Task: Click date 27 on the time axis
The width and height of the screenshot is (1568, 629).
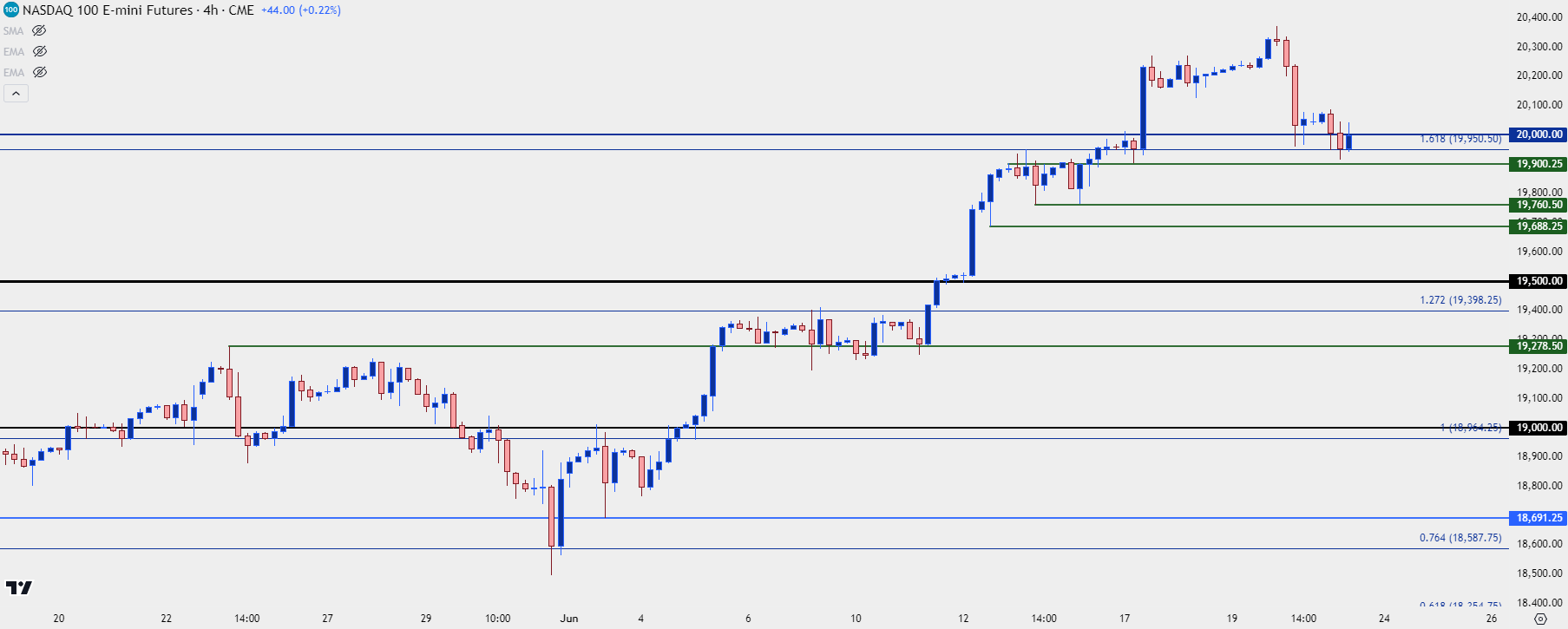Action: pyautogui.click(x=327, y=619)
